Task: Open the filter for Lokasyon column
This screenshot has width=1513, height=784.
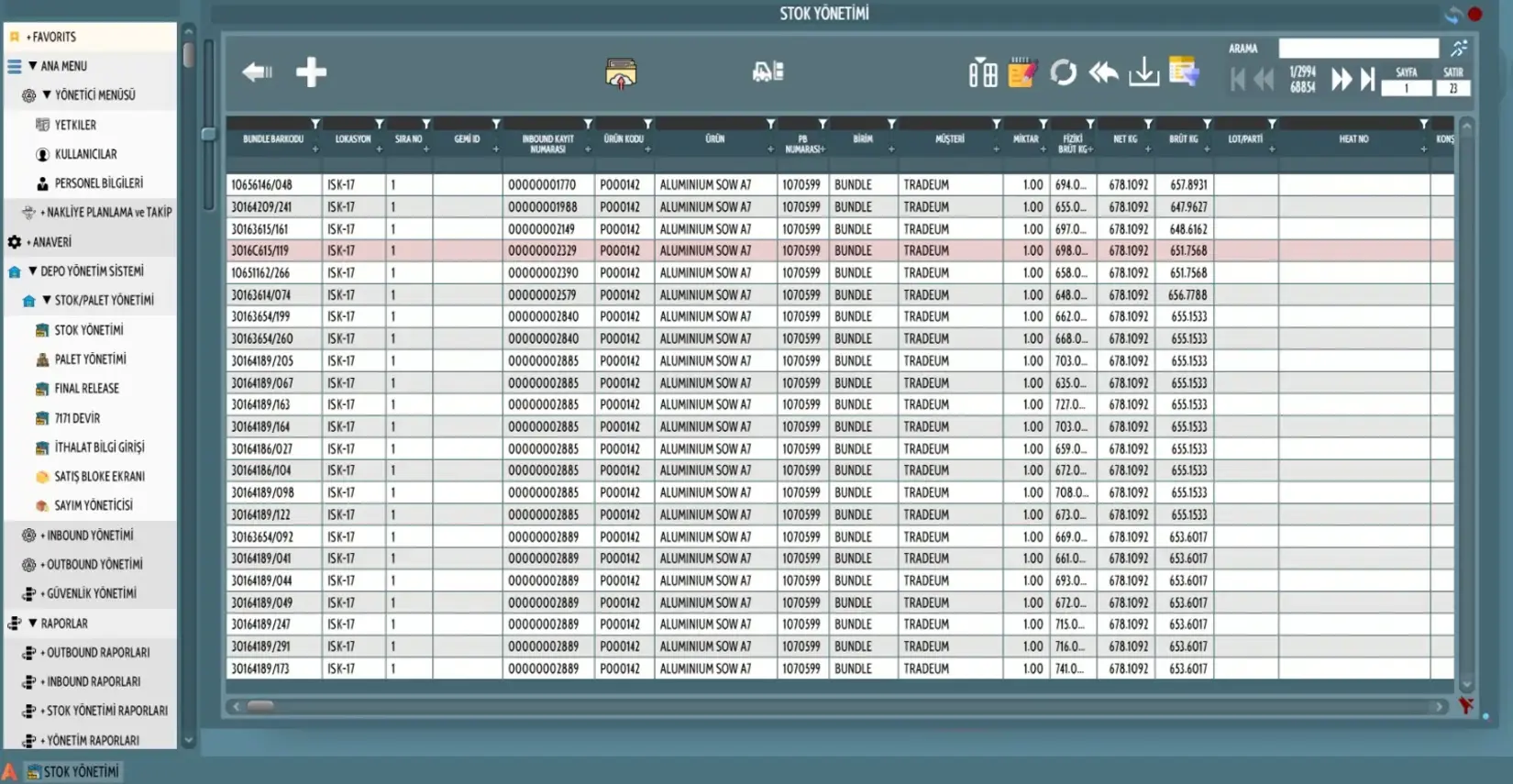Action: (x=379, y=124)
